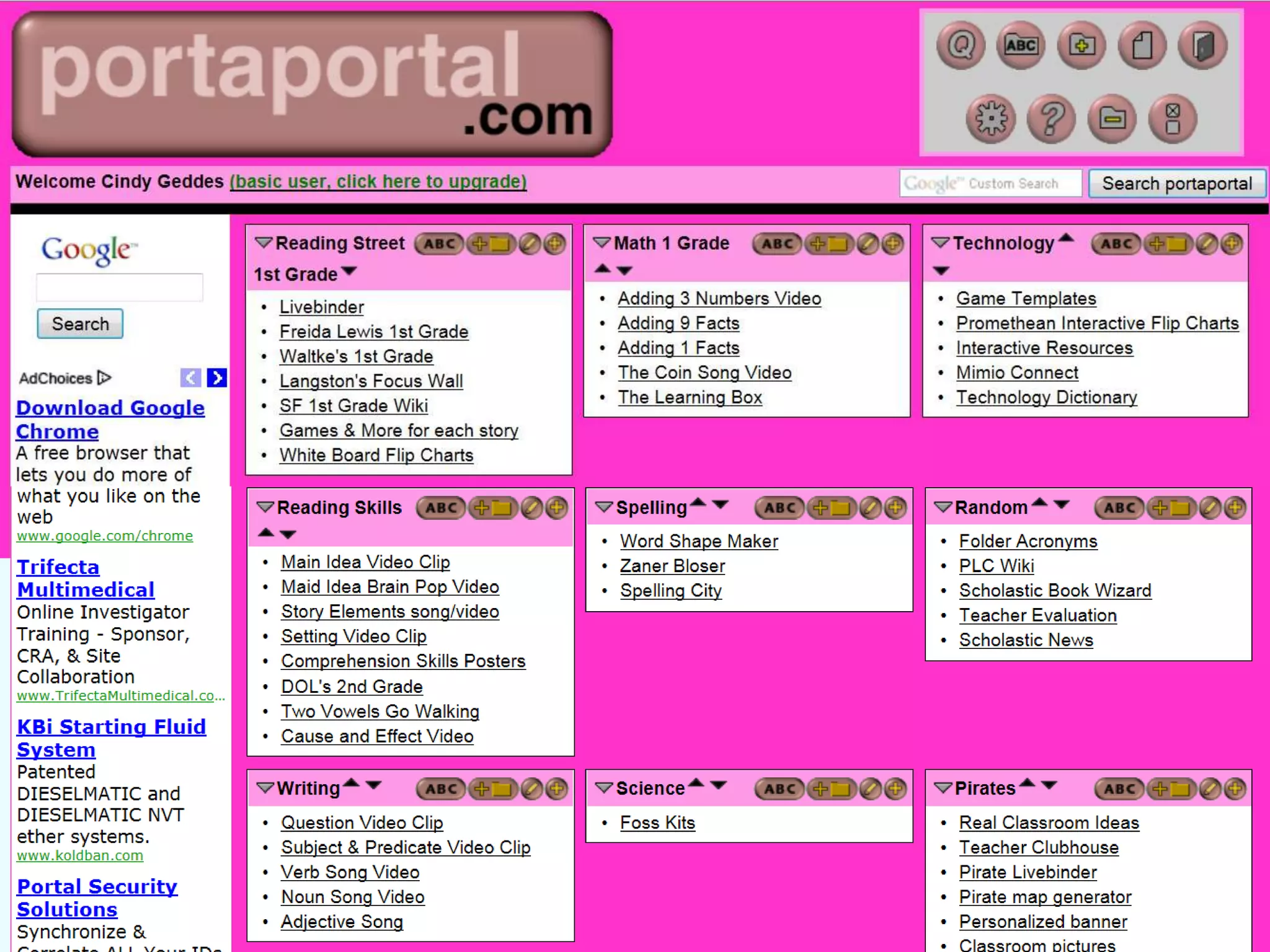
Task: Click the ABC rename icon for Math 1 Grade
Action: (x=777, y=244)
